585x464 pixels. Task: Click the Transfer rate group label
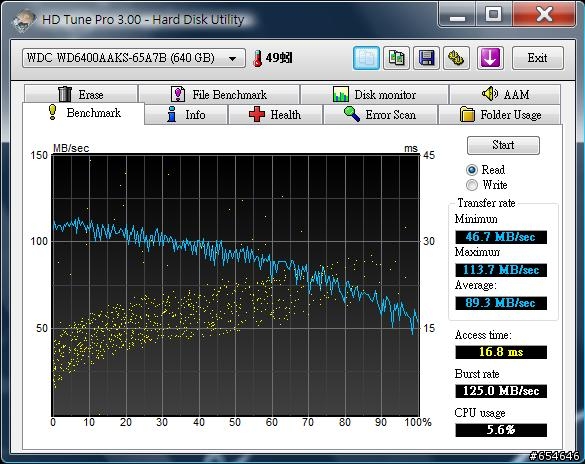tap(486, 203)
